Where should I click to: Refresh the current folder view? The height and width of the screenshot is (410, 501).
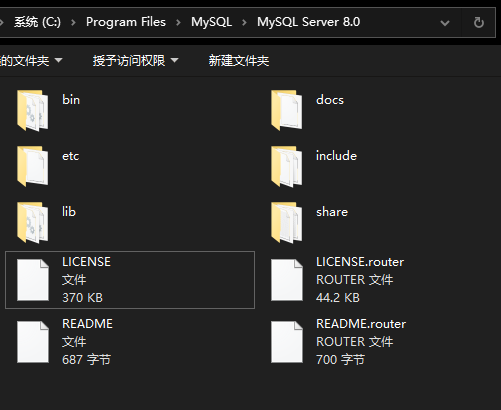point(479,23)
